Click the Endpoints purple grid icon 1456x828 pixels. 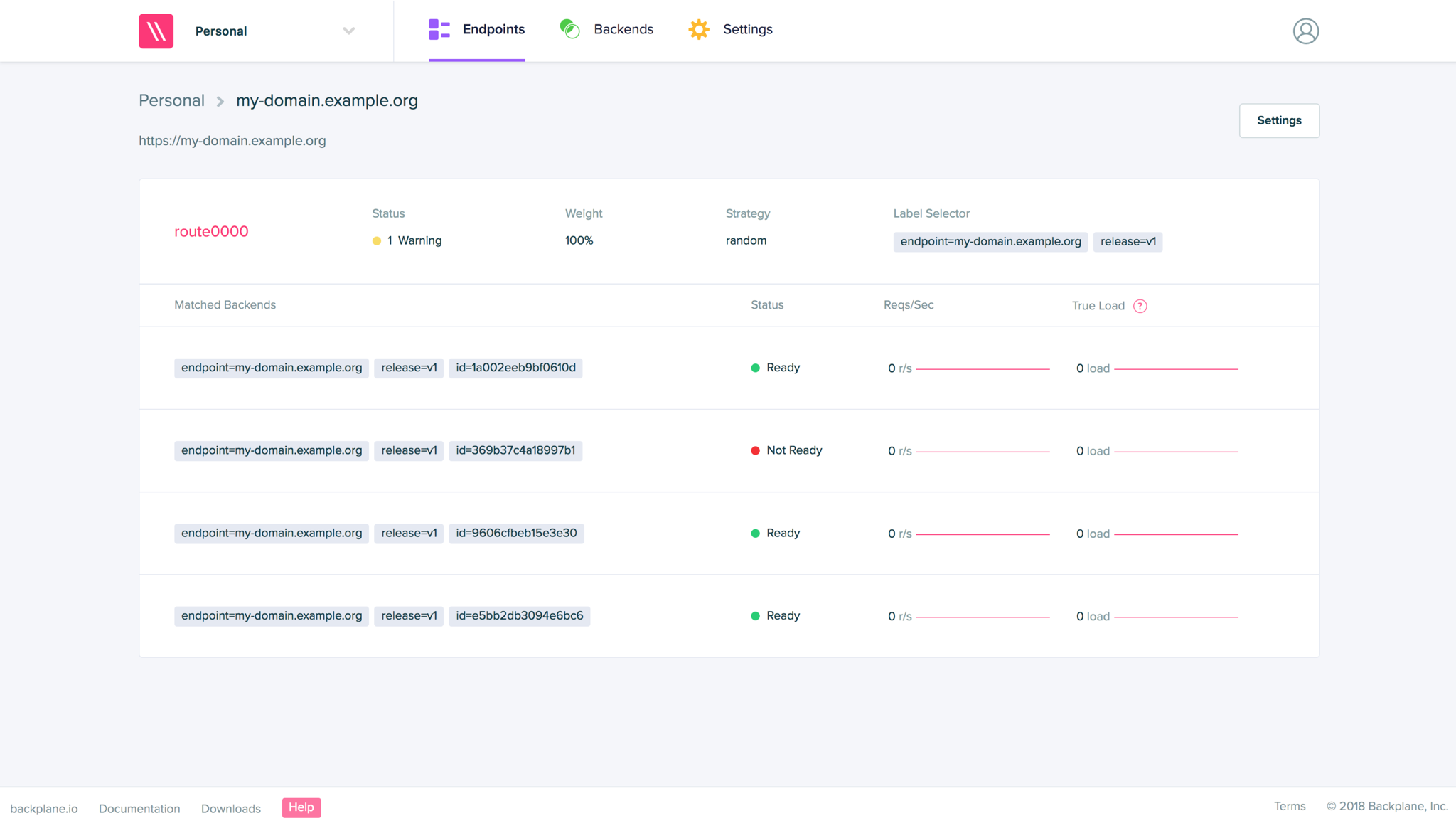point(439,29)
